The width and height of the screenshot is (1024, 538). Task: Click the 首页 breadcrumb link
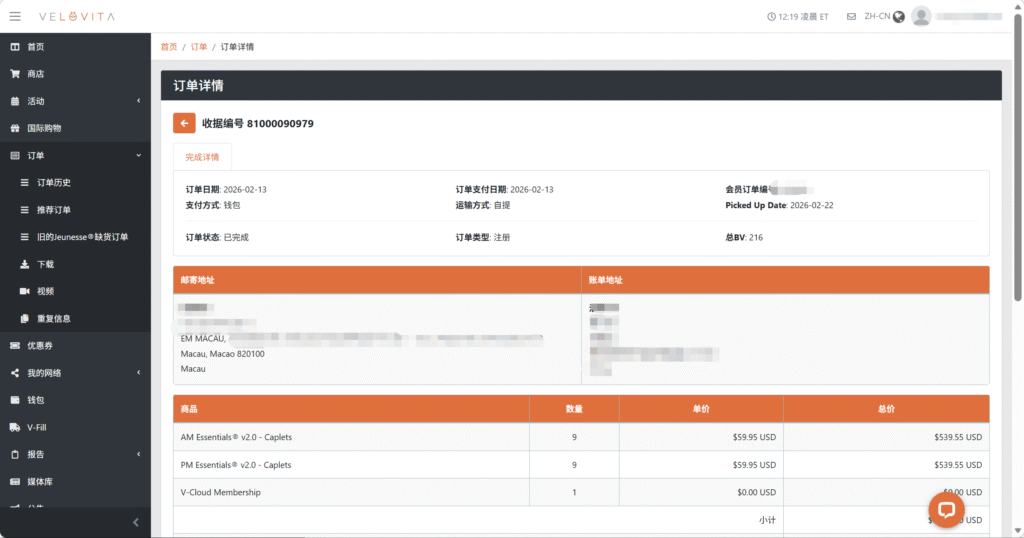169,47
